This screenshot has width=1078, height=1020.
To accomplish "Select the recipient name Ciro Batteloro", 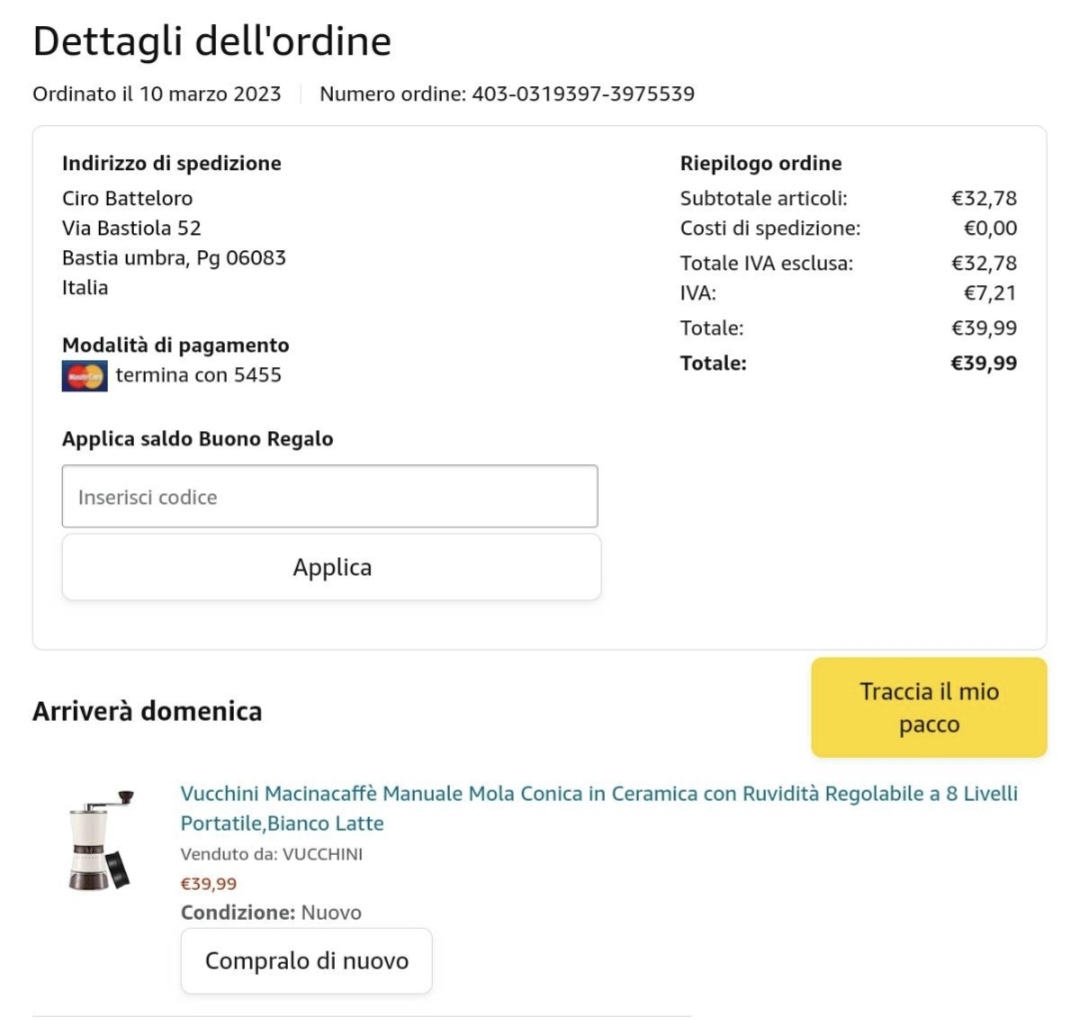I will point(127,198).
